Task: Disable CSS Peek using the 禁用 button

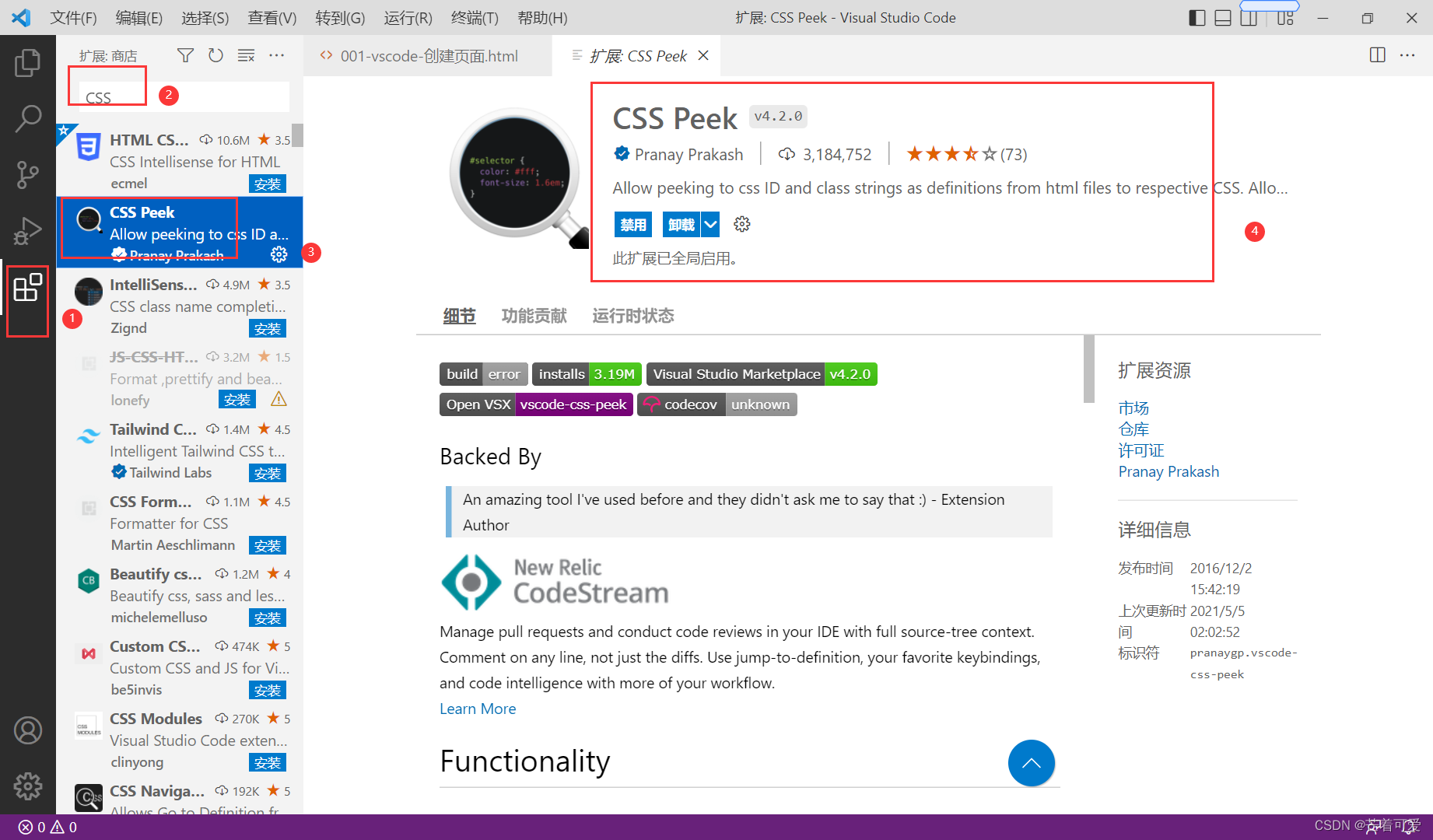Action: tap(632, 224)
